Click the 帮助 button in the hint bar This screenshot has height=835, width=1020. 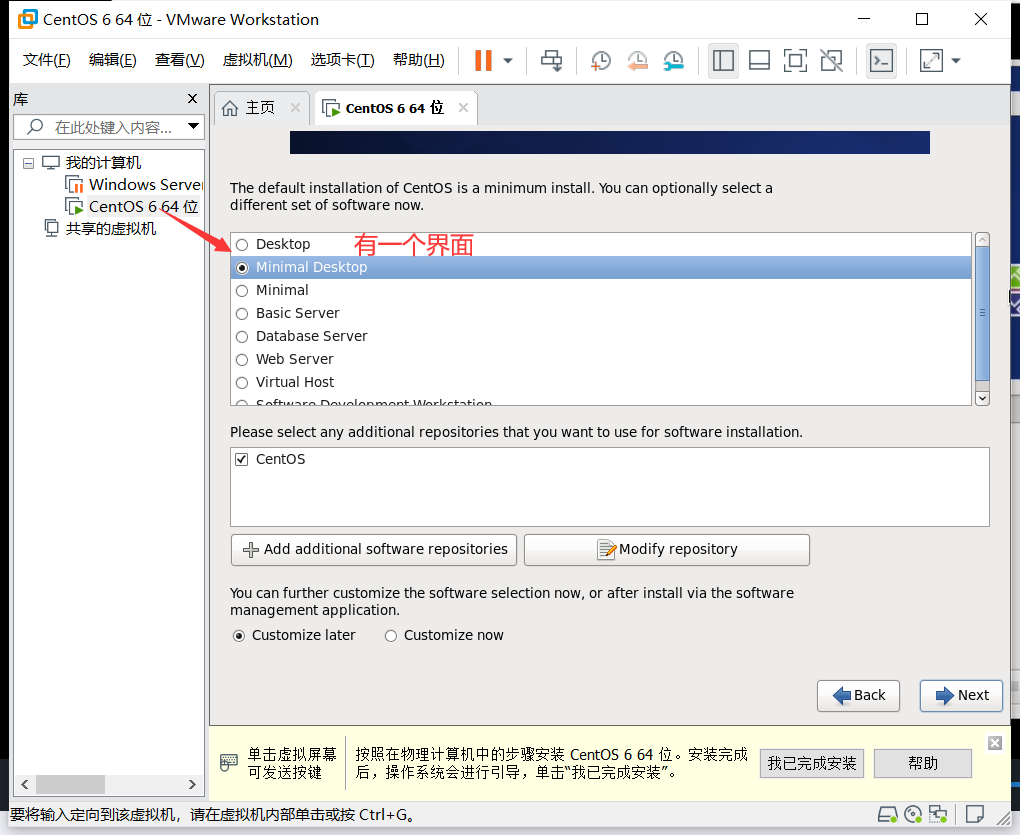(922, 763)
